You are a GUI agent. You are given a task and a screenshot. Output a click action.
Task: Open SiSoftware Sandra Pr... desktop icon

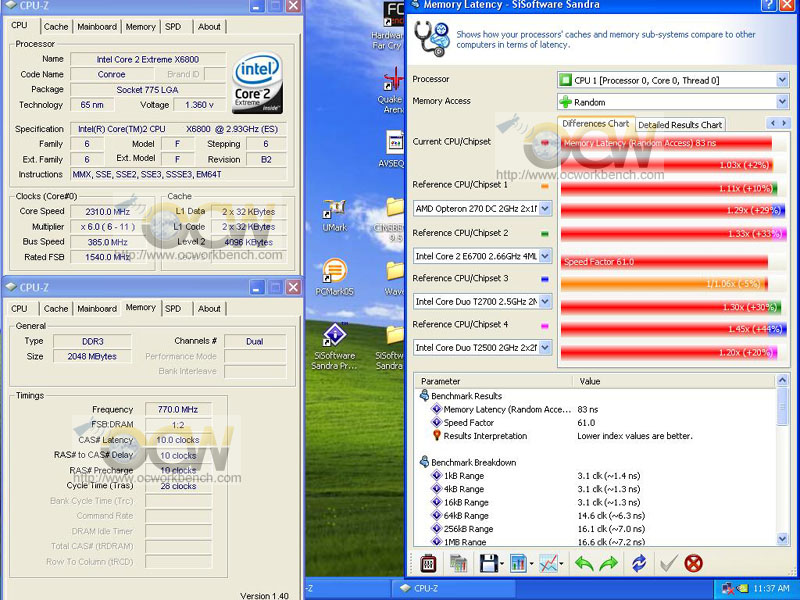point(335,347)
